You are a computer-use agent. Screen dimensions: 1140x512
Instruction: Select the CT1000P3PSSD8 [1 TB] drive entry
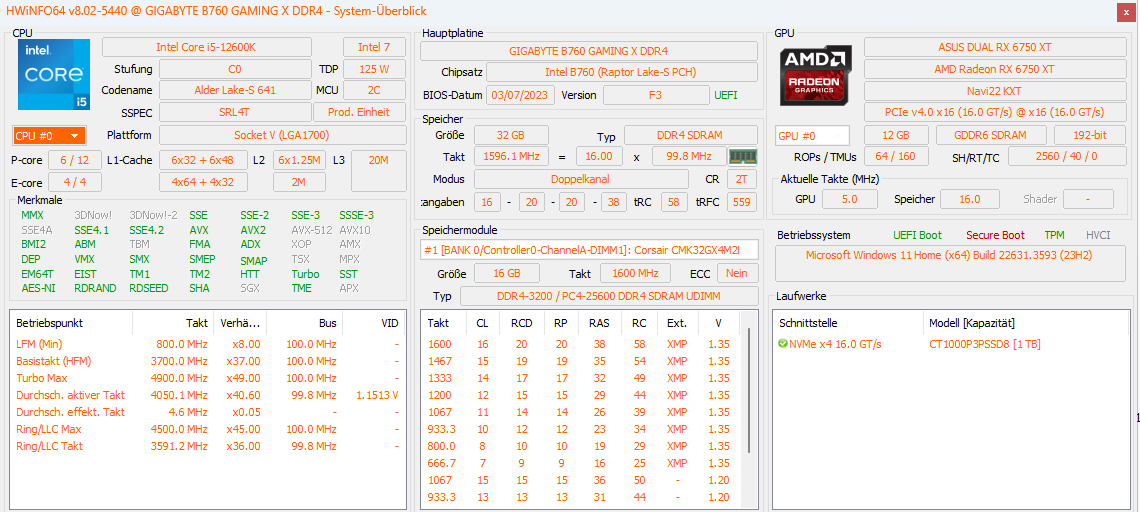[x=984, y=343]
